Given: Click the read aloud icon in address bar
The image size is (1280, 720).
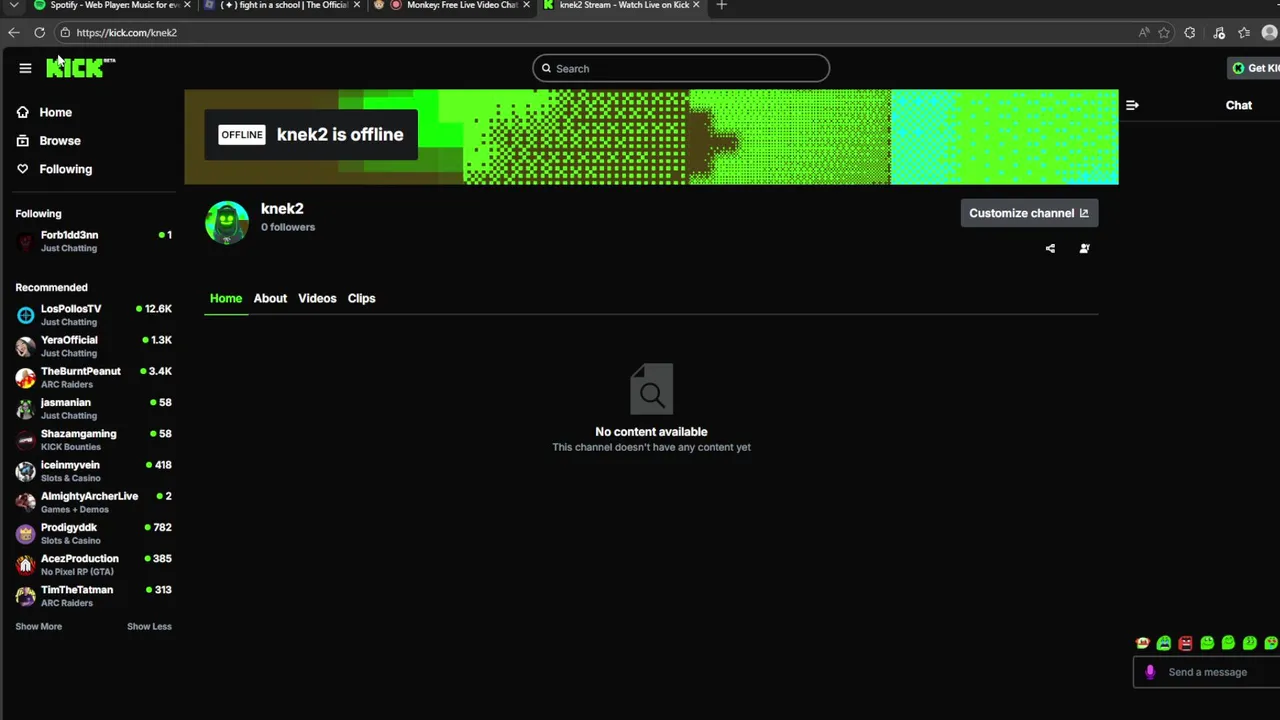Looking at the screenshot, I should (x=1144, y=33).
